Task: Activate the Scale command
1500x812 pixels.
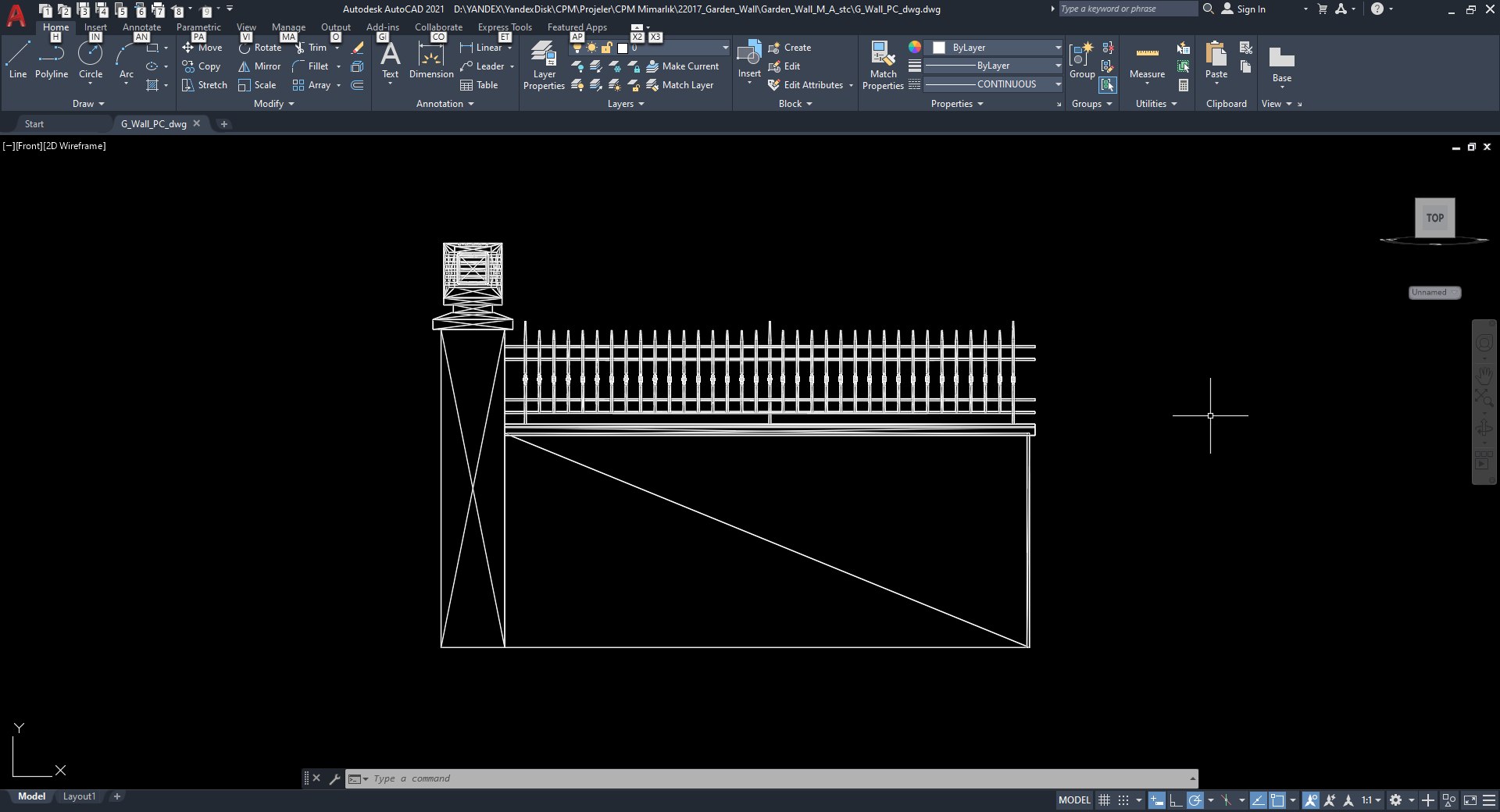Action: point(257,85)
